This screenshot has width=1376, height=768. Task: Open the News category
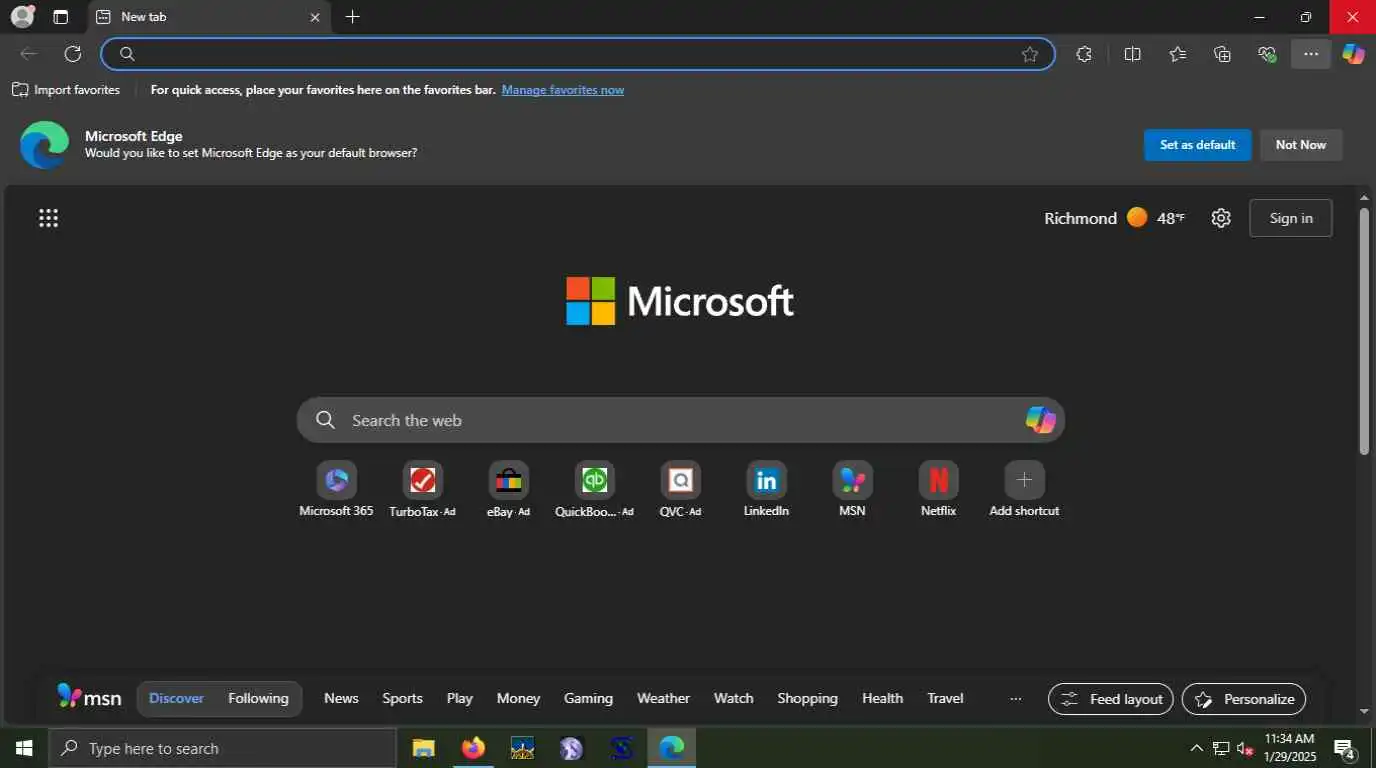(x=341, y=698)
